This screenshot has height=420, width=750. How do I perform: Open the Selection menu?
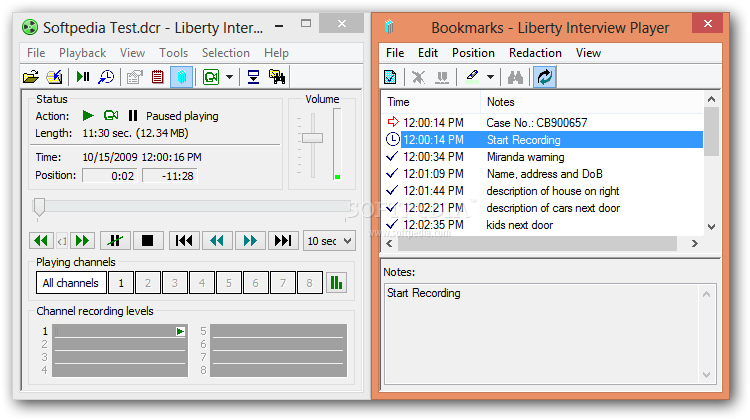pos(226,53)
